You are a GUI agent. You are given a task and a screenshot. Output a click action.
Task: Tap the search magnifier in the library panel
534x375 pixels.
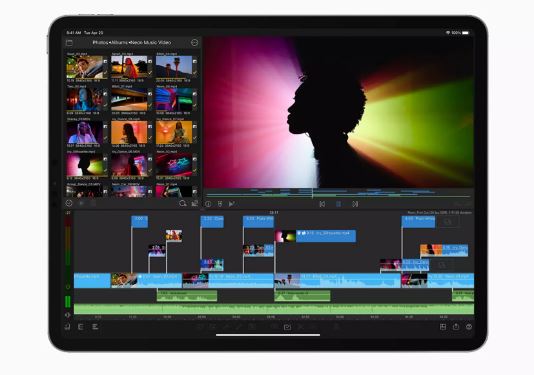[x=183, y=203]
